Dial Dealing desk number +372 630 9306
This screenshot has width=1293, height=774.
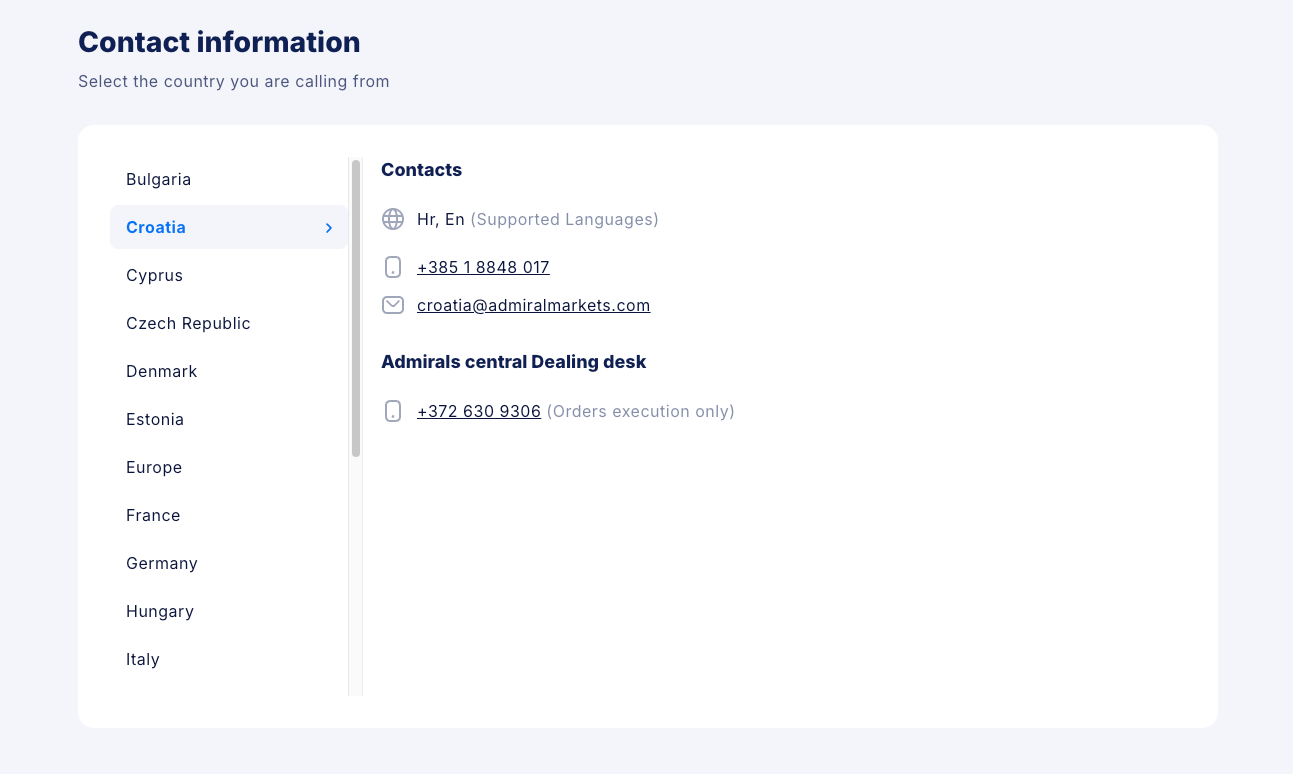pyautogui.click(x=478, y=411)
